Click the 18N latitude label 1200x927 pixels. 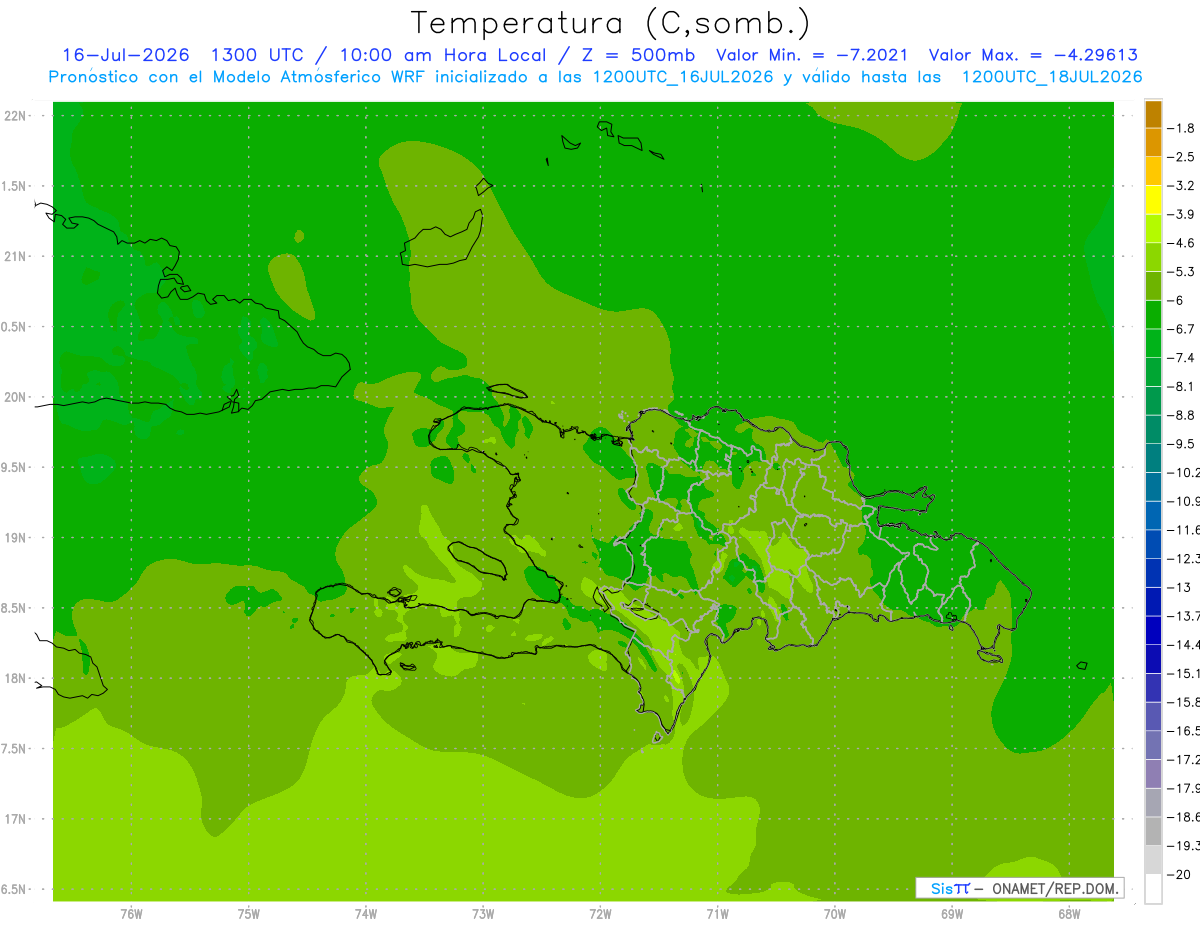coord(16,678)
